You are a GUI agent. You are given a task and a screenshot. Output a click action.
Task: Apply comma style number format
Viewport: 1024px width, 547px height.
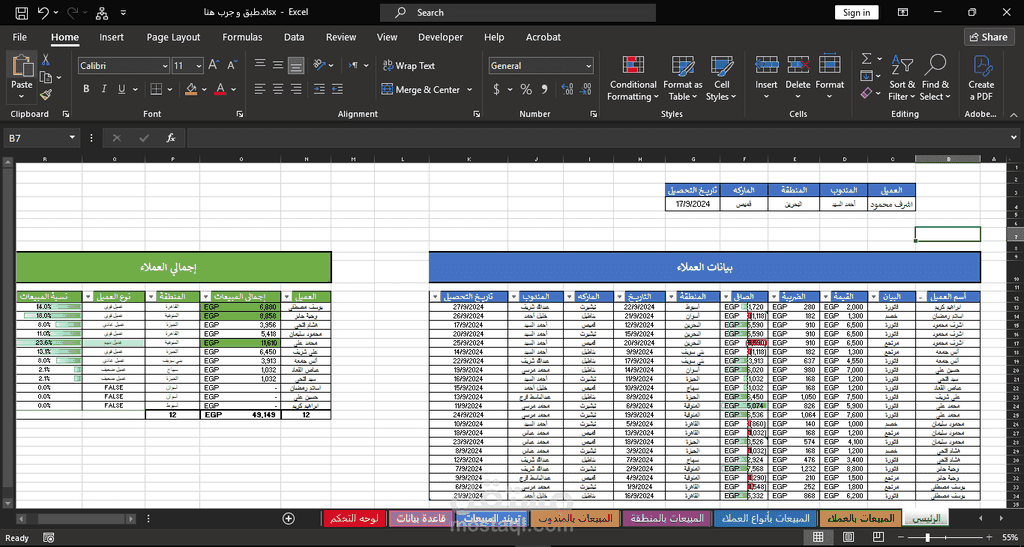point(544,89)
